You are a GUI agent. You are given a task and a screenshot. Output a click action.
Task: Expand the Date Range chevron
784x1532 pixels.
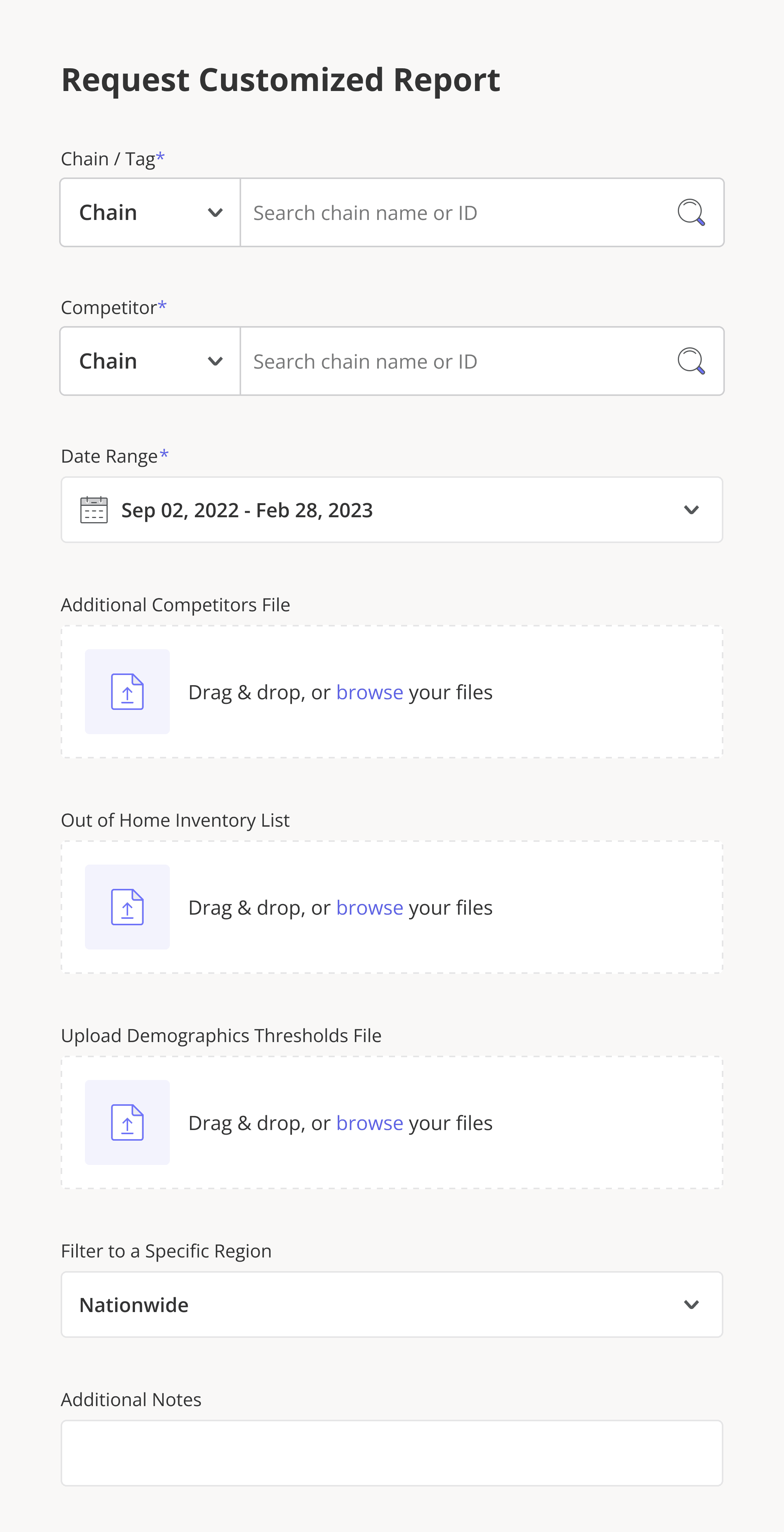691,510
